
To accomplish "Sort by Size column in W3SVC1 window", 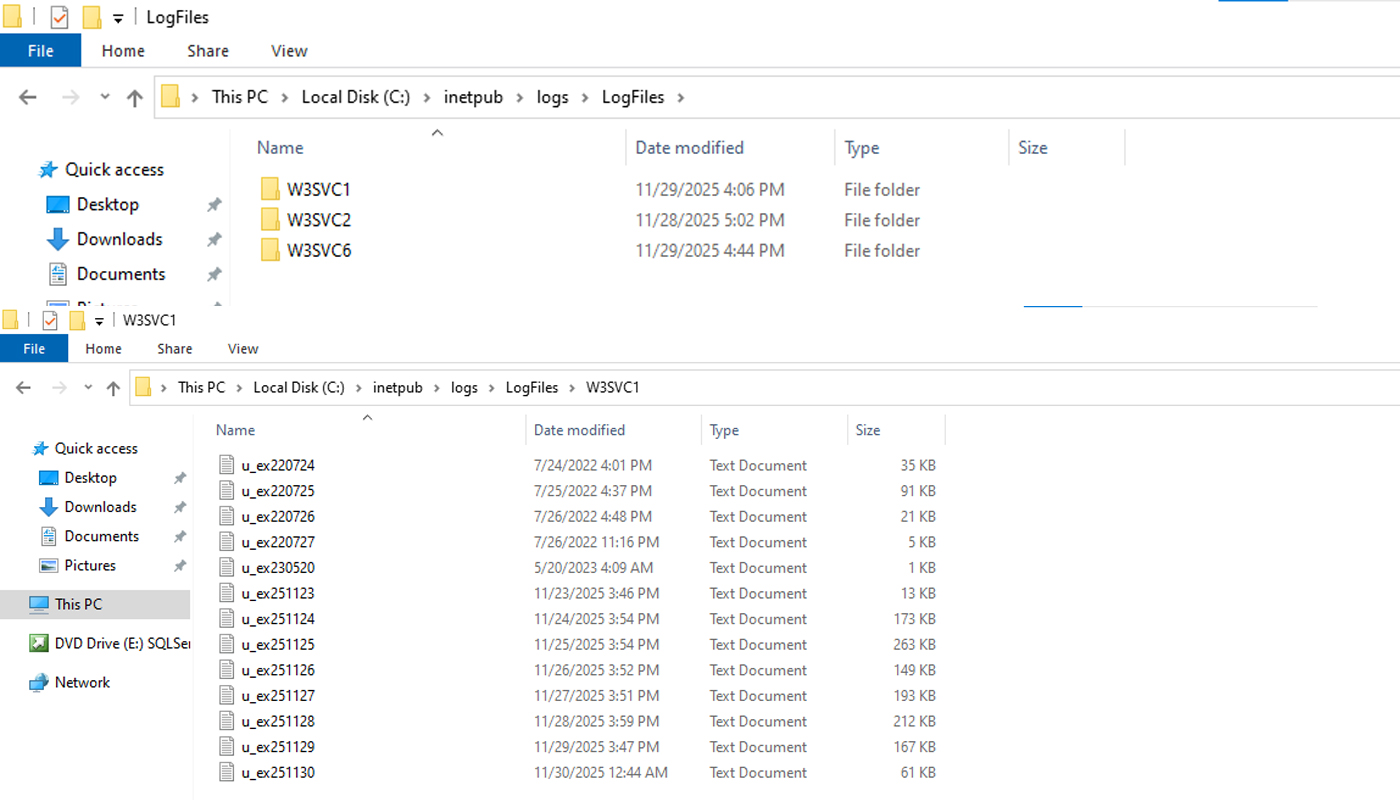I will tap(867, 430).
